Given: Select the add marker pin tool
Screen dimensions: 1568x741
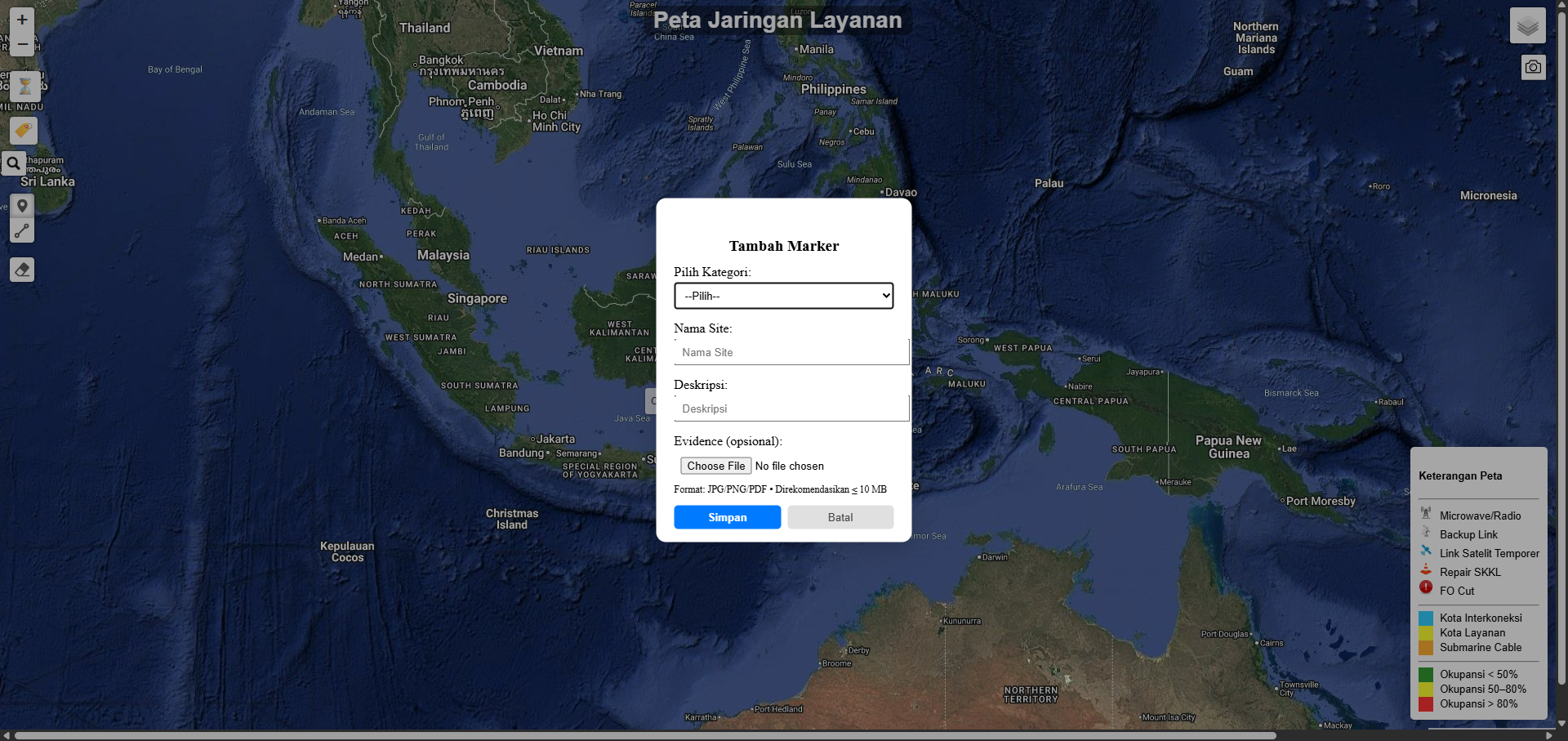Looking at the screenshot, I should pyautogui.click(x=22, y=206).
